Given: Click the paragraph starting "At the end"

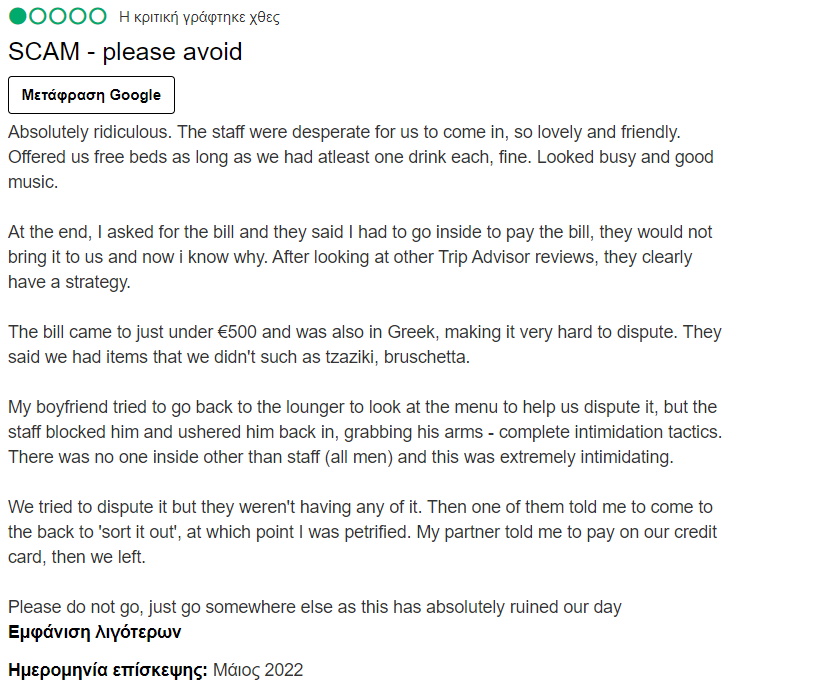Looking at the screenshot, I should (360, 257).
